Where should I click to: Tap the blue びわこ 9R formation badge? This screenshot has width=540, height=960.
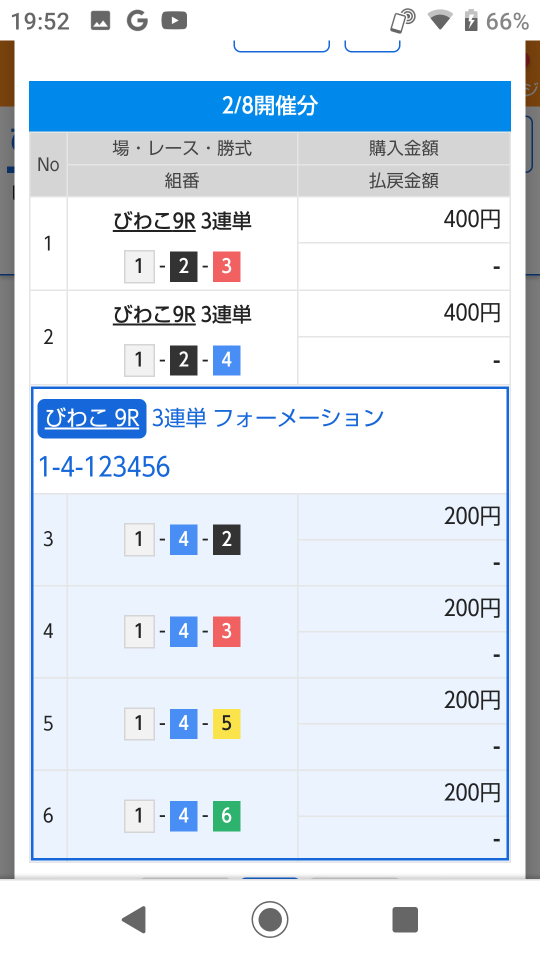coord(92,419)
